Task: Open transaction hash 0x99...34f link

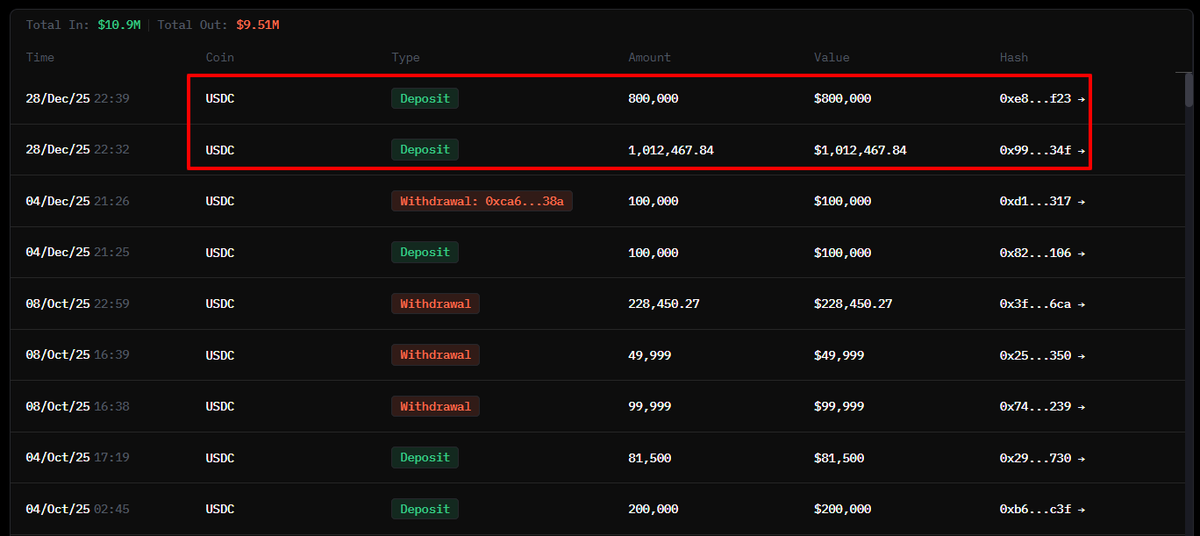Action: (1042, 150)
